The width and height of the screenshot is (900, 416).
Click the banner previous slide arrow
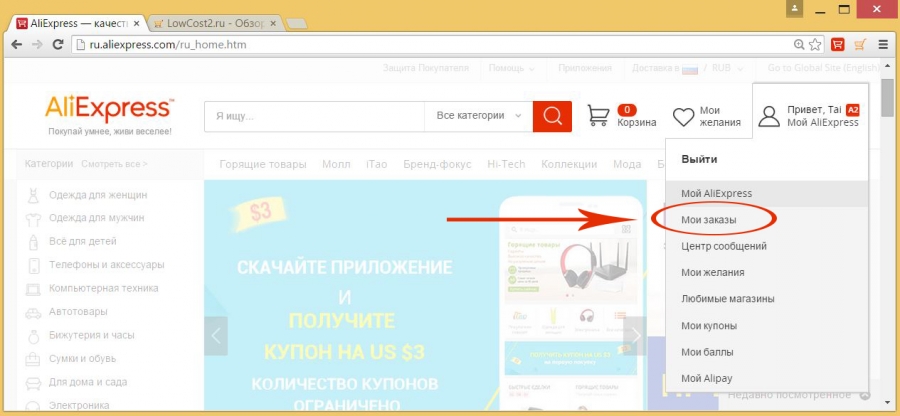coord(216,336)
